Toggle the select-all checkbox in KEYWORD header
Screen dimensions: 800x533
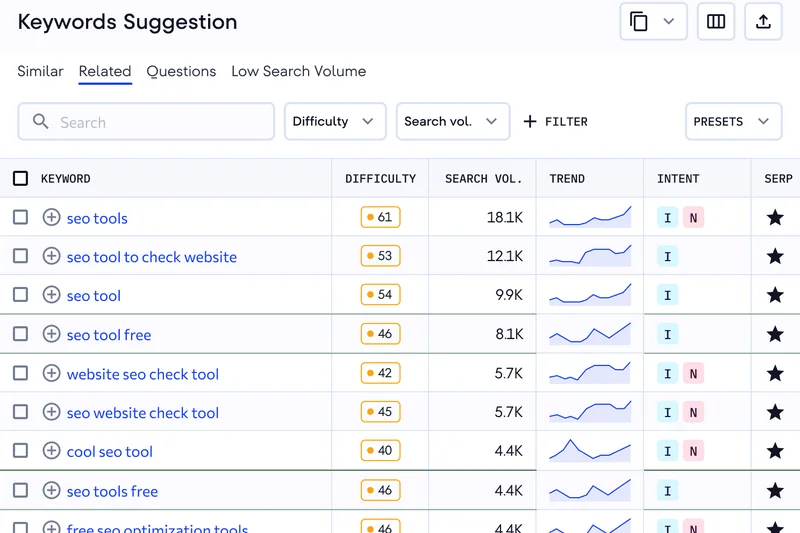coord(20,179)
